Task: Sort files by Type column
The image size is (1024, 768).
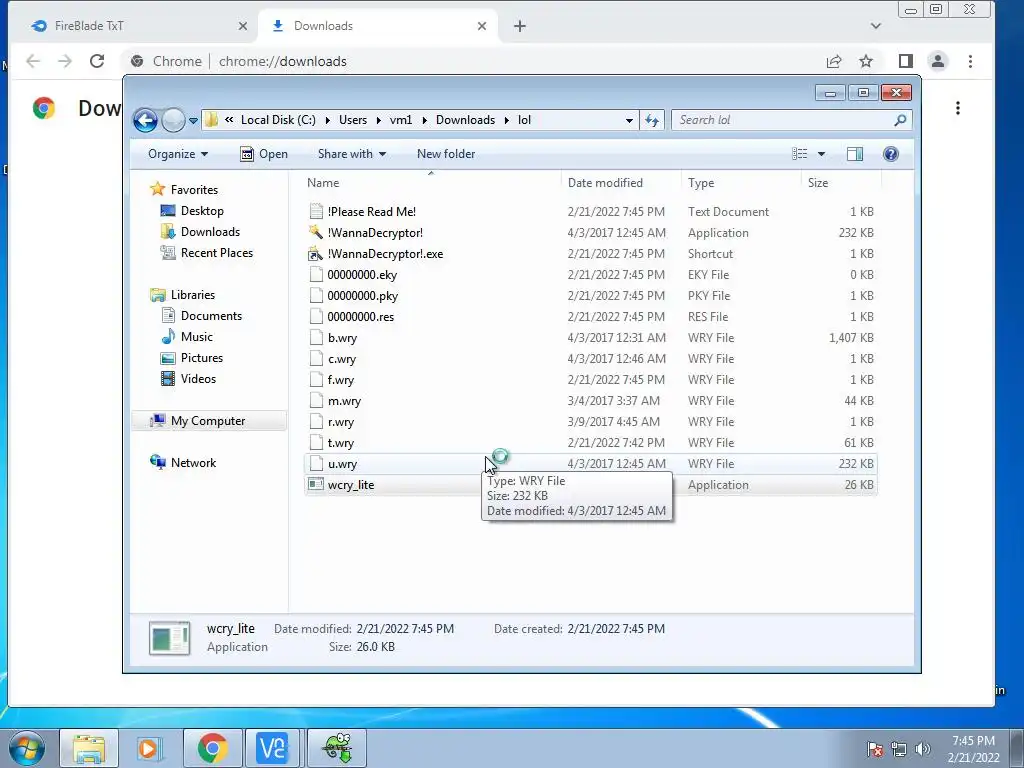Action: coord(741,183)
